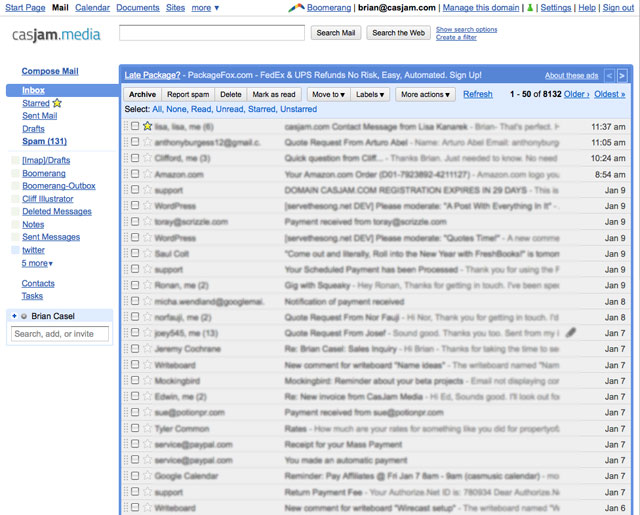Image resolution: width=640 pixels, height=515 pixels.
Task: Click the Search Mail button
Action: point(336,33)
